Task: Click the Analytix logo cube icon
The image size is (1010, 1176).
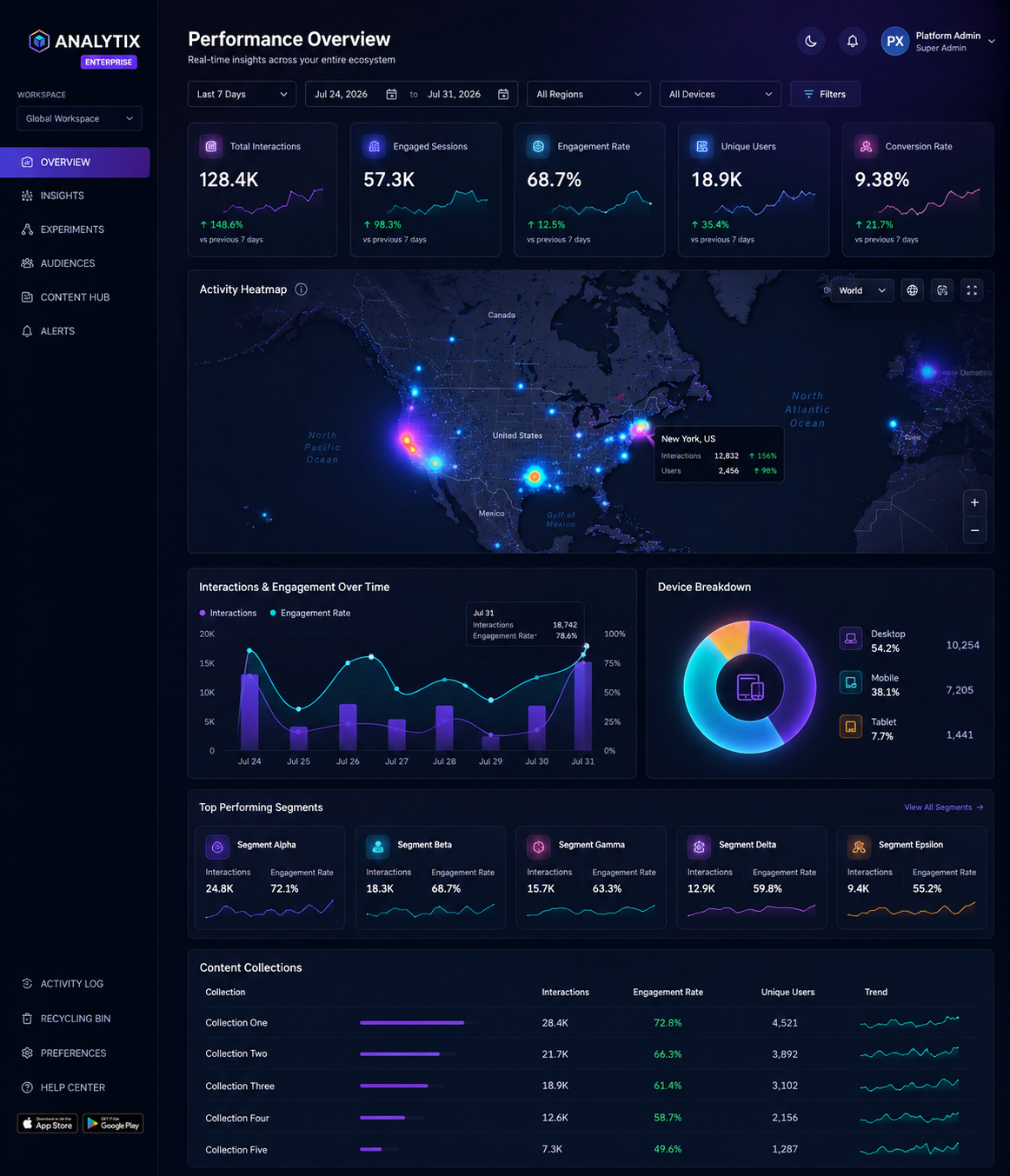Action: click(39, 41)
